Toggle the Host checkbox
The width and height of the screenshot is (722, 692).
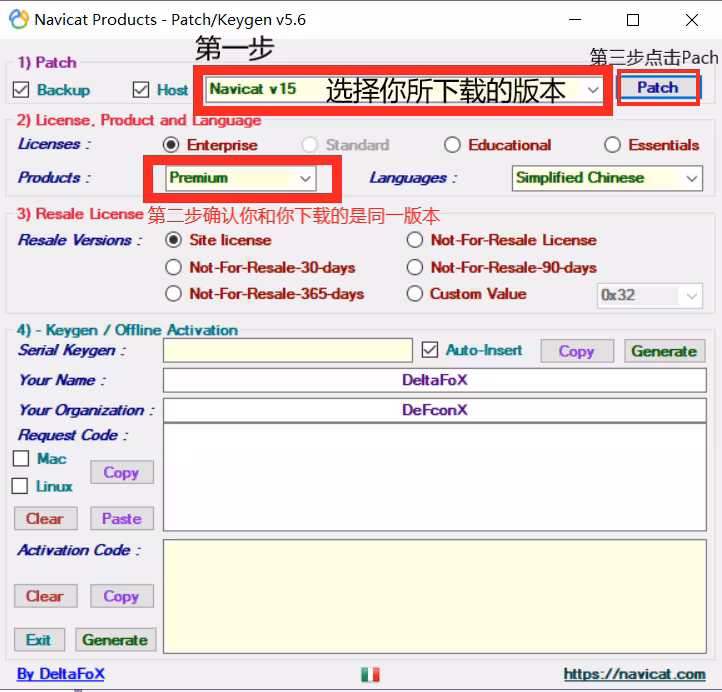tap(141, 90)
